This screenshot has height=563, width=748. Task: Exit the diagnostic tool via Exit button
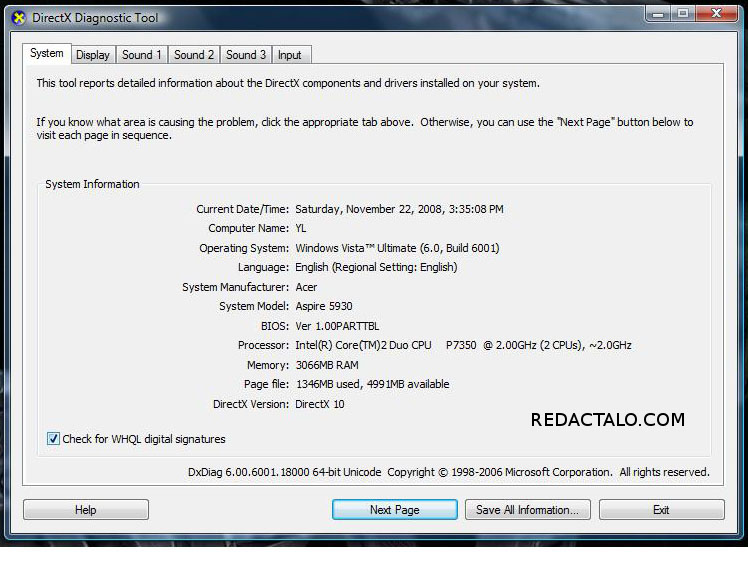[661, 510]
